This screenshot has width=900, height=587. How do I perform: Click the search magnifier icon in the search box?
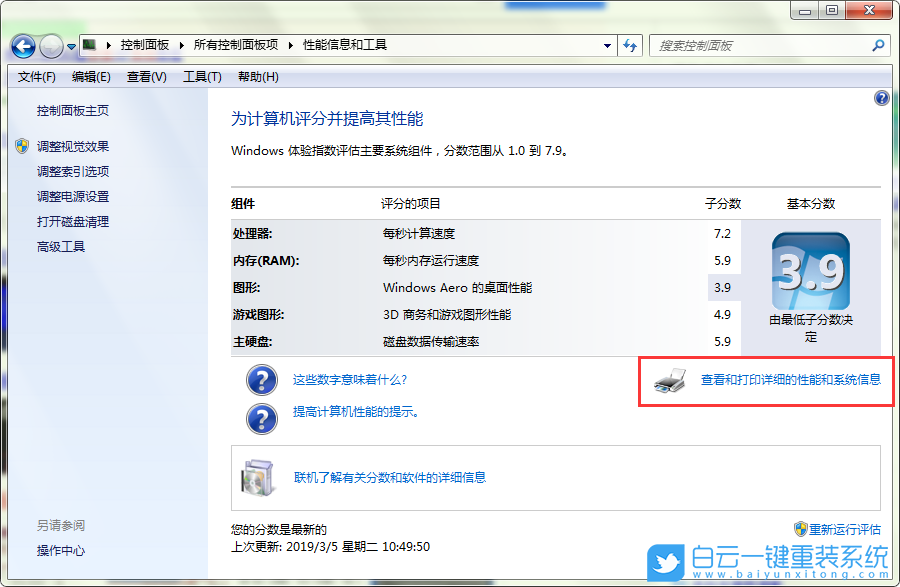877,46
